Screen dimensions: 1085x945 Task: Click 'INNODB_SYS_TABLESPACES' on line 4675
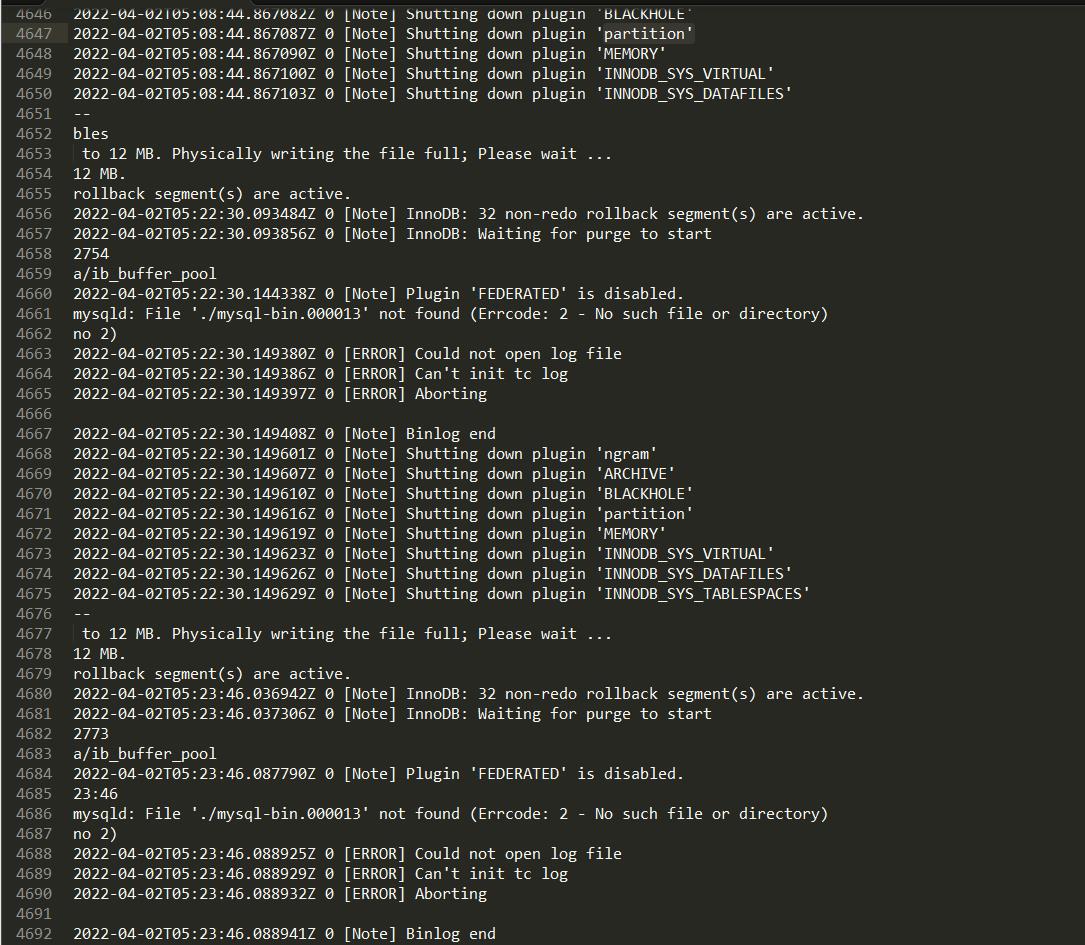pos(702,594)
